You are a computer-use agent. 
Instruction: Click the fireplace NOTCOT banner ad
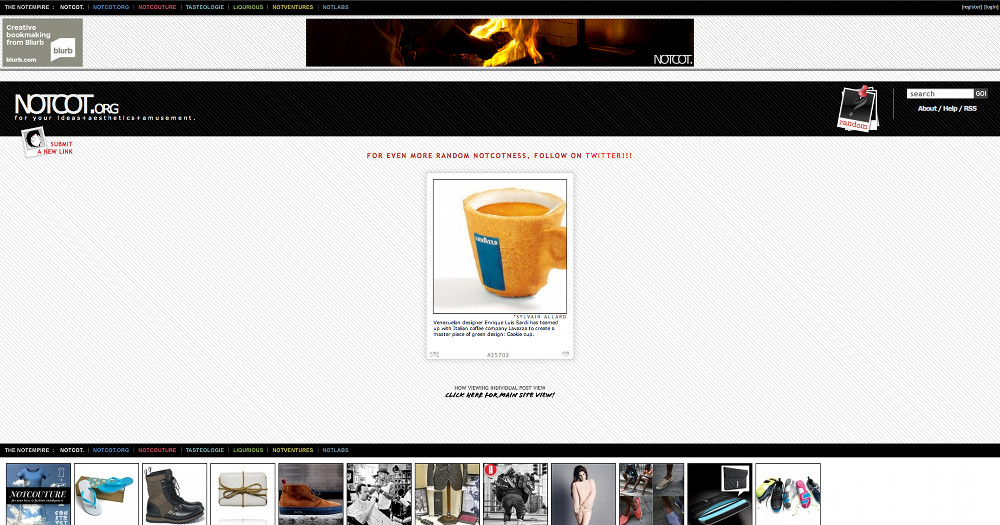click(499, 42)
